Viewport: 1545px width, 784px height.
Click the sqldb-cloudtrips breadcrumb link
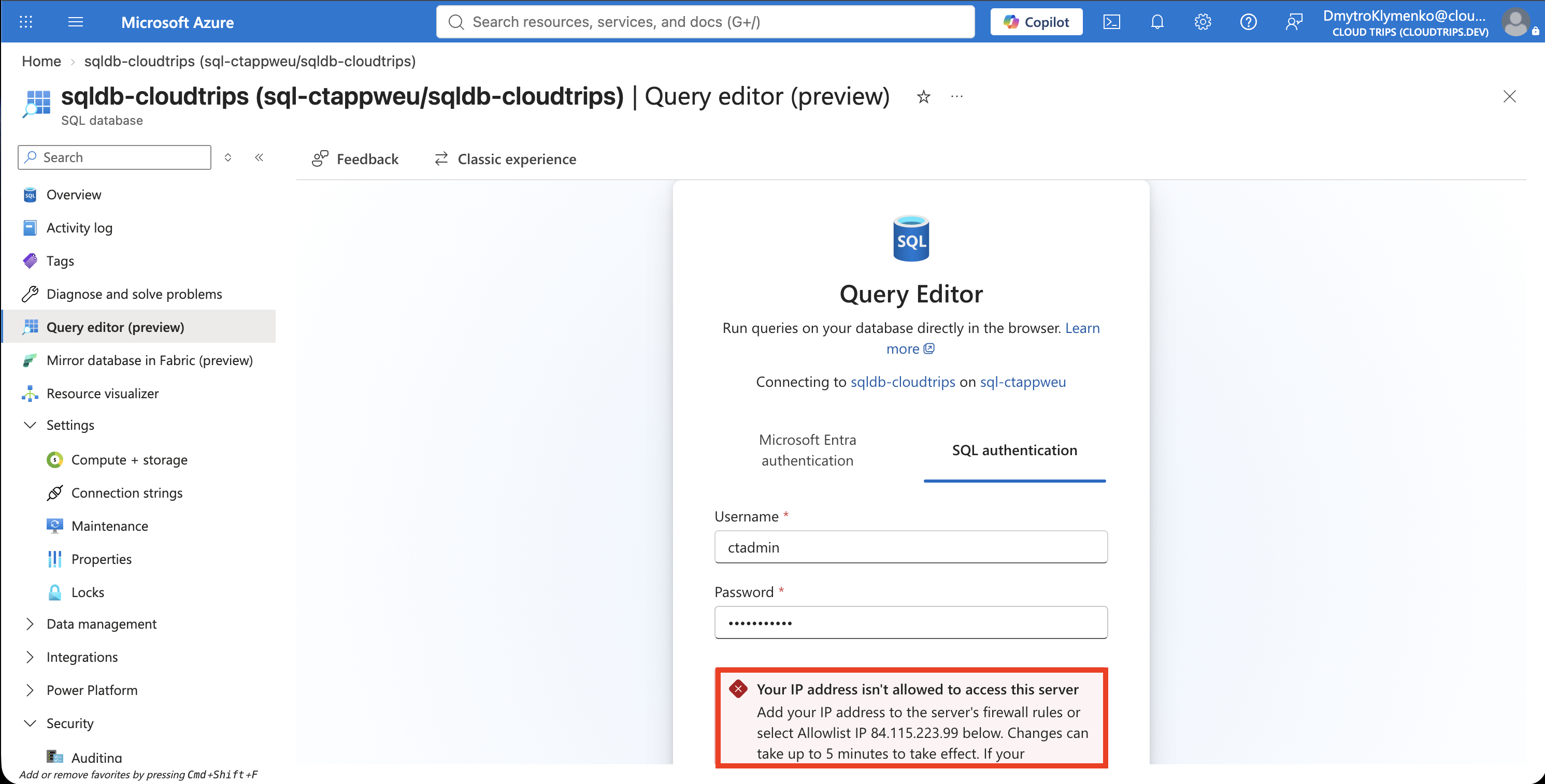[x=250, y=61]
